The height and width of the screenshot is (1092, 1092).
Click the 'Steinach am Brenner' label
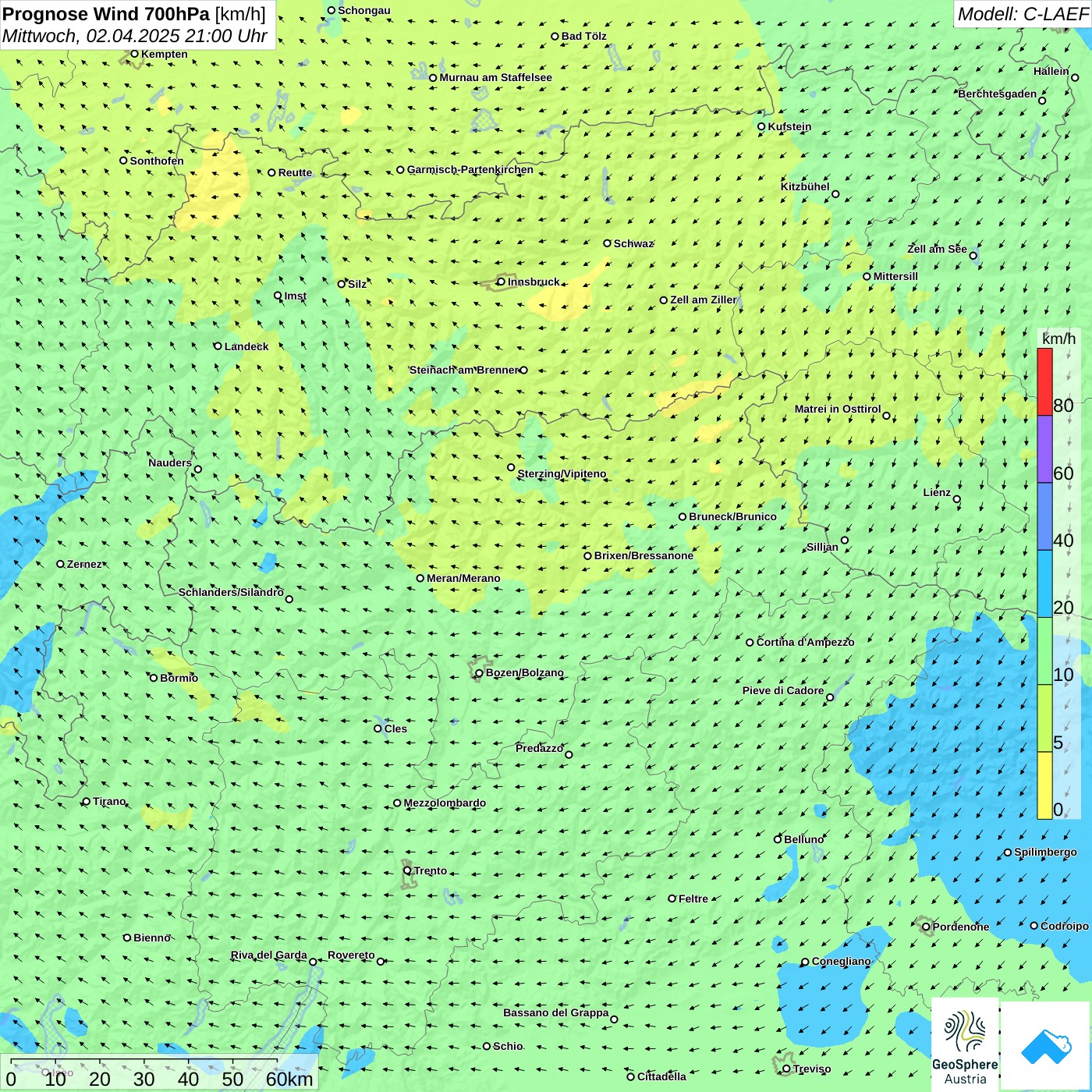[x=464, y=370]
